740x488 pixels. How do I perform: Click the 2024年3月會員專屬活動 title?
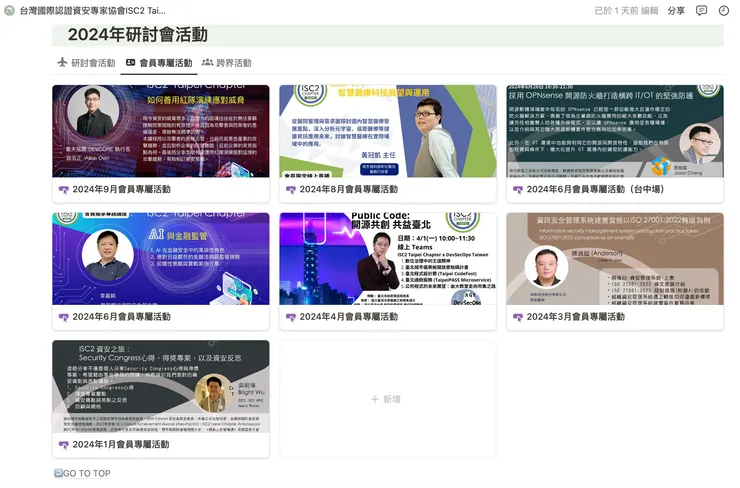(575, 317)
